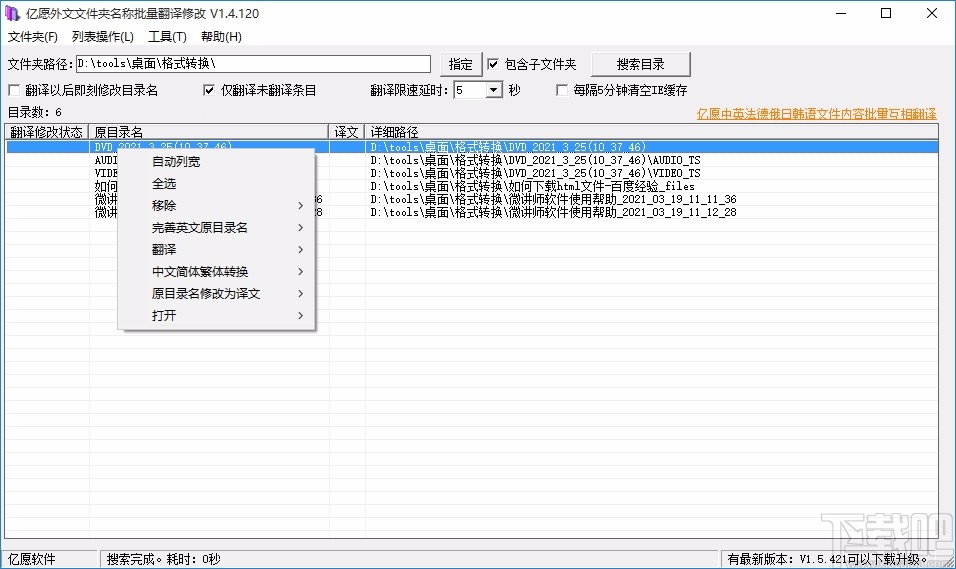Expand the 翻译 submenu
This screenshot has height=569, width=956.
(216, 249)
